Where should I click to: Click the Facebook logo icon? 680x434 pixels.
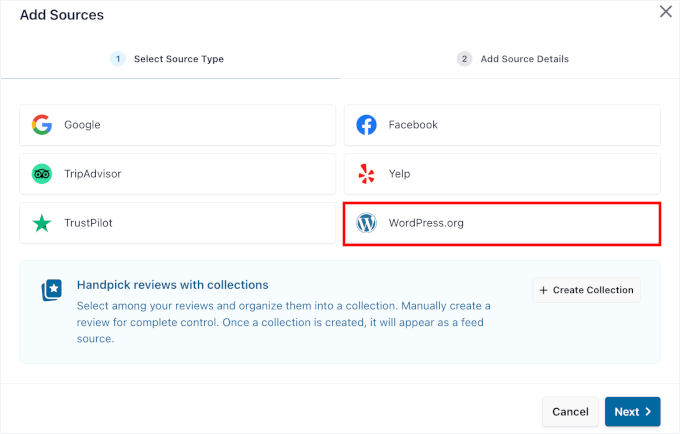pos(367,125)
